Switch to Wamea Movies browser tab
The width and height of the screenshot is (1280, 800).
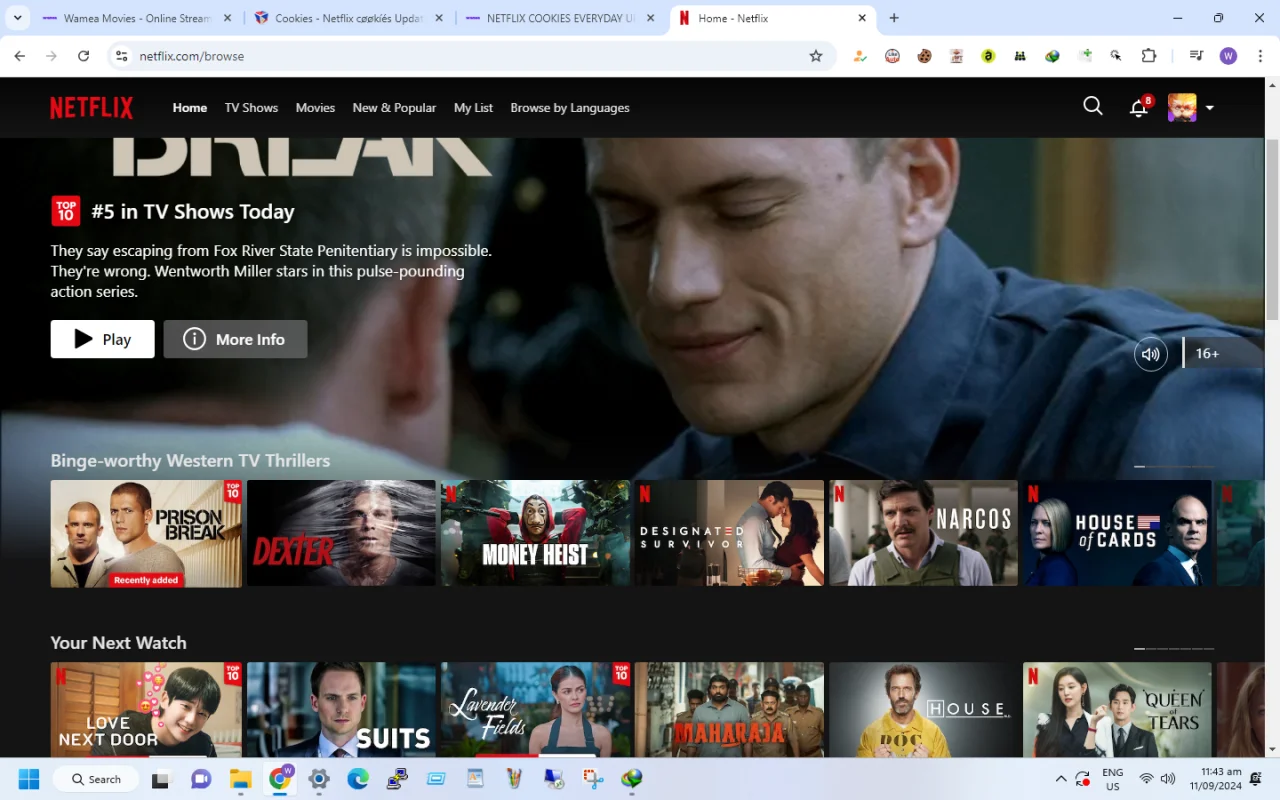pos(137,18)
